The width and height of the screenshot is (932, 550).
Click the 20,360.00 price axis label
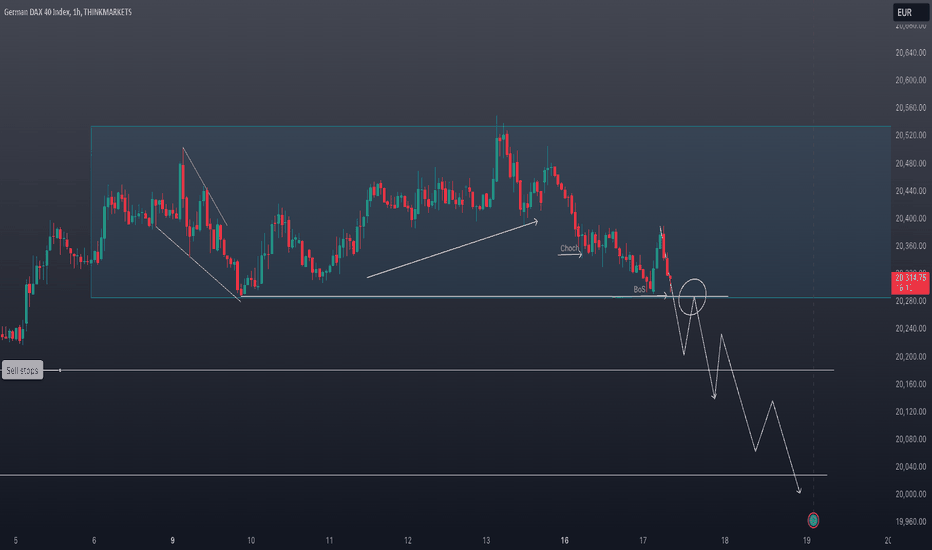(x=911, y=246)
